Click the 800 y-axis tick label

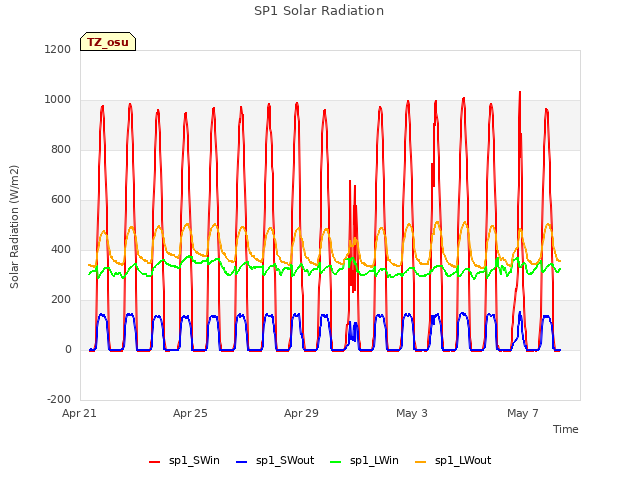pos(61,149)
